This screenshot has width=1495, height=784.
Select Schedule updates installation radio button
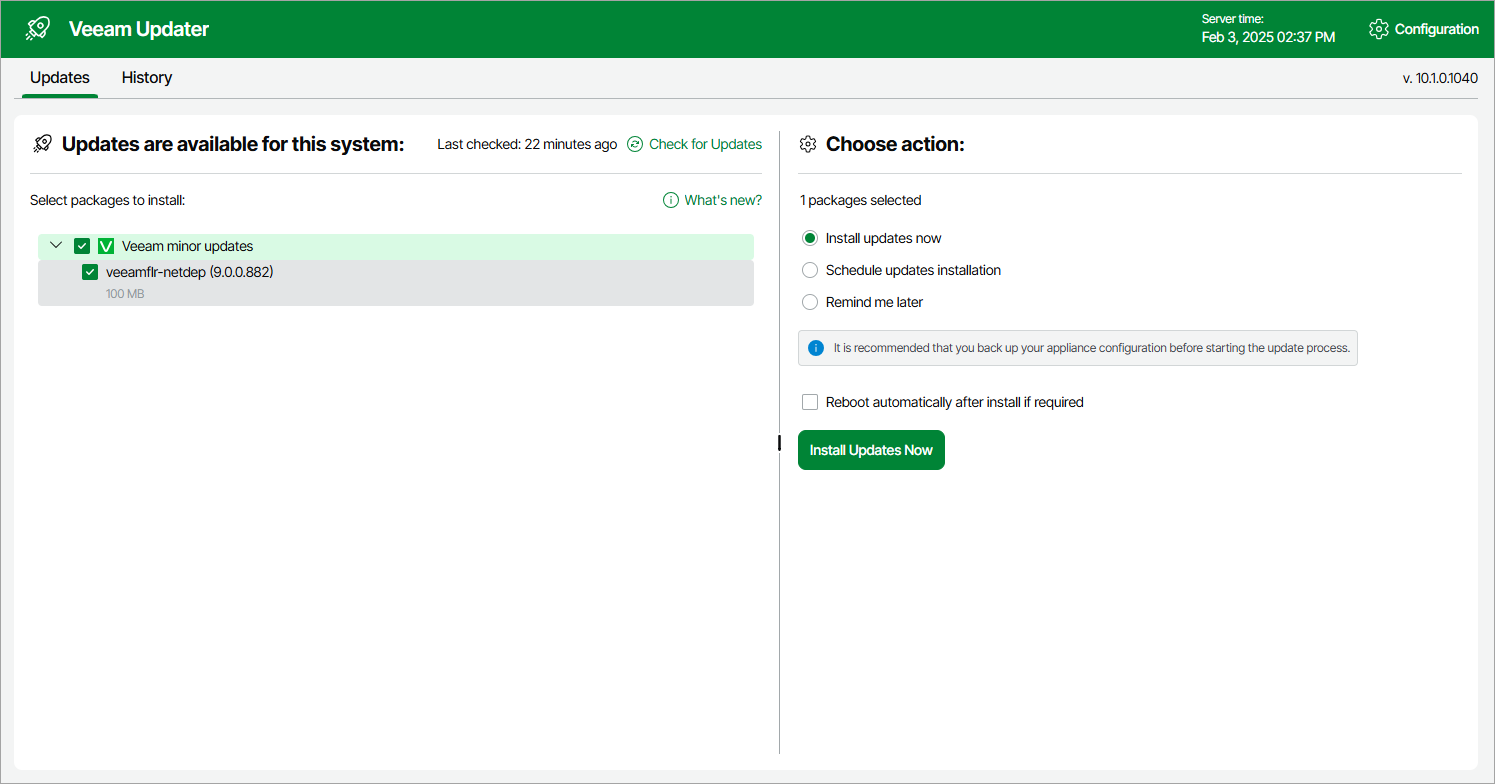point(810,270)
